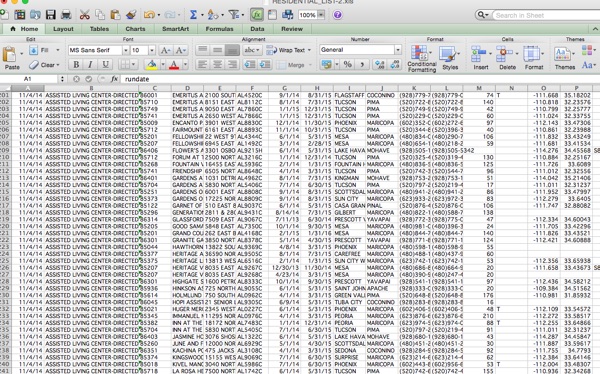Click the Delete cells button
The width and height of the screenshot is (600, 374).
pyautogui.click(x=507, y=58)
